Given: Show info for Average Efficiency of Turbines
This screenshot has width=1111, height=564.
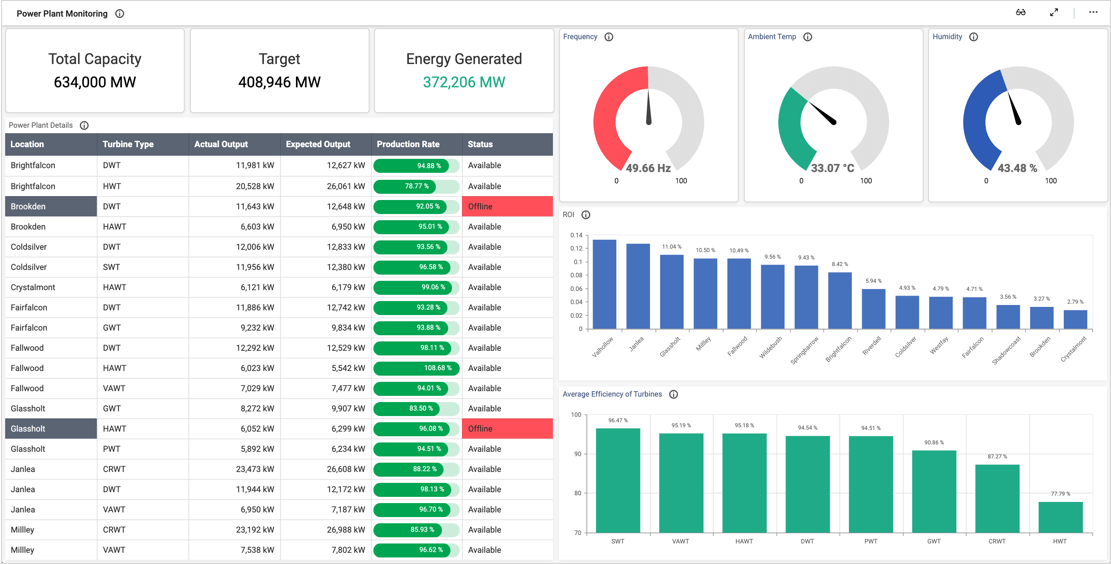Looking at the screenshot, I should [x=674, y=395].
